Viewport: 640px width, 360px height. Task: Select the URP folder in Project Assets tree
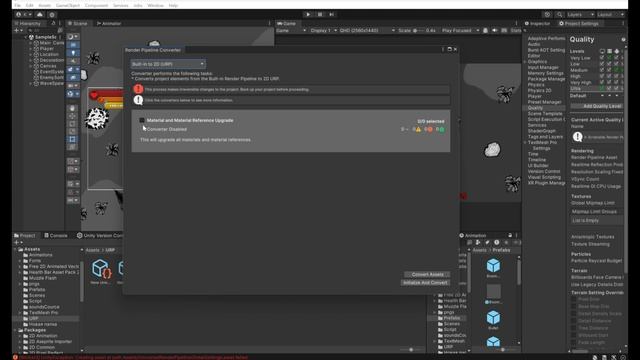(33, 318)
